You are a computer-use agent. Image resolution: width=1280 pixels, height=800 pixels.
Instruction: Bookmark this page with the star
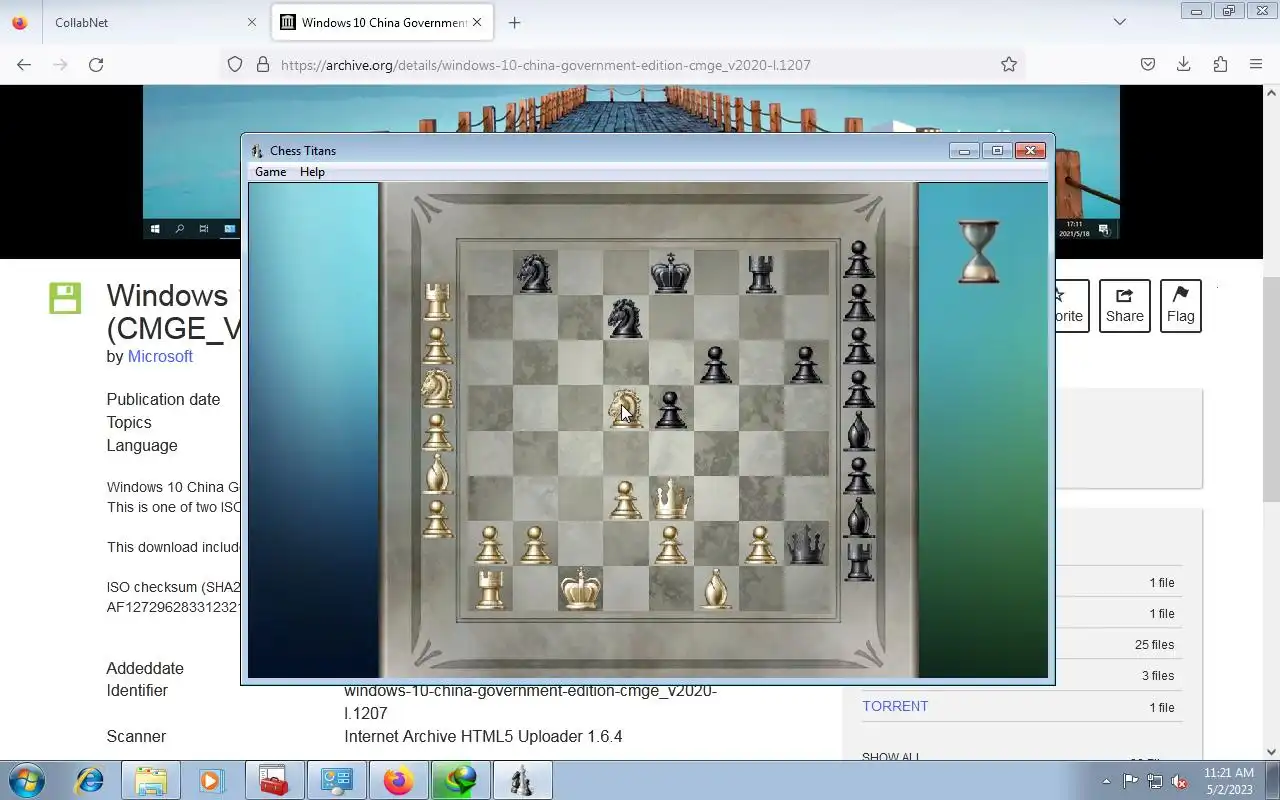(x=1008, y=64)
